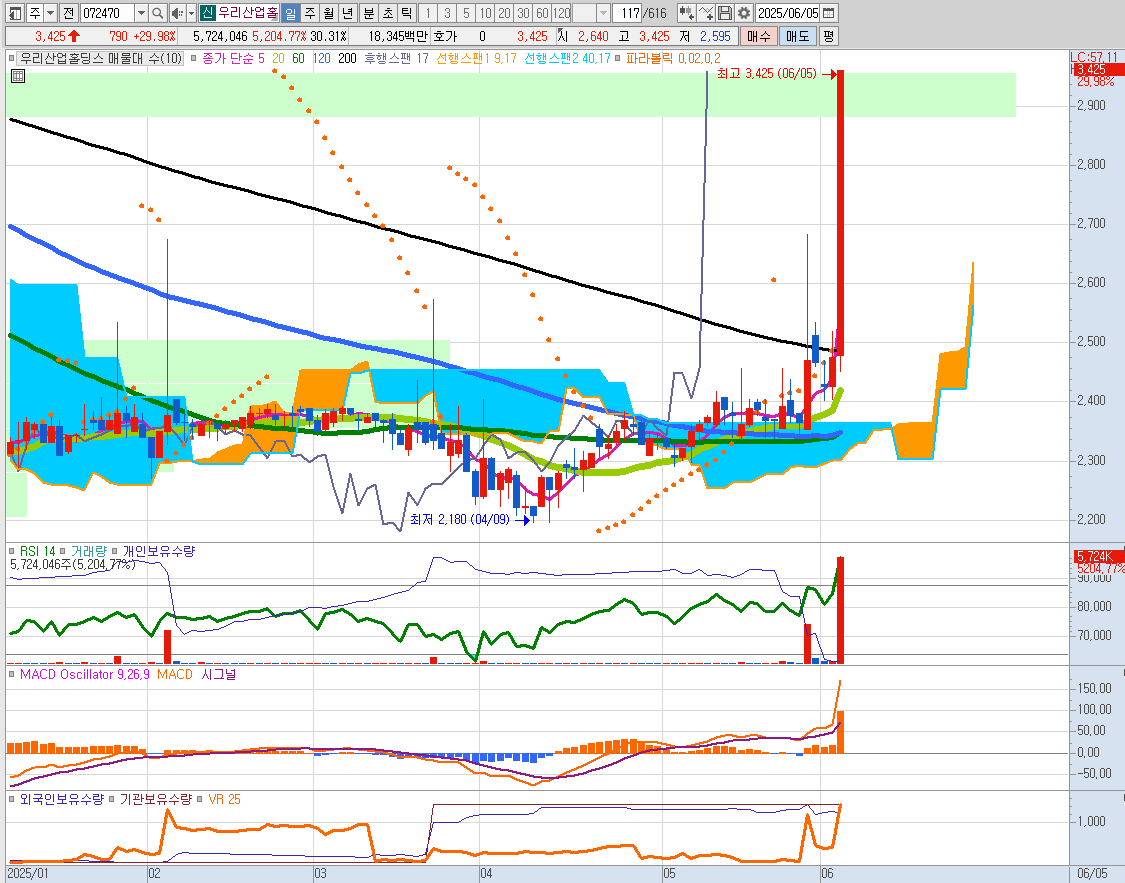Click the floppy disk save icon
The height and width of the screenshot is (883, 1125).
[725, 13]
